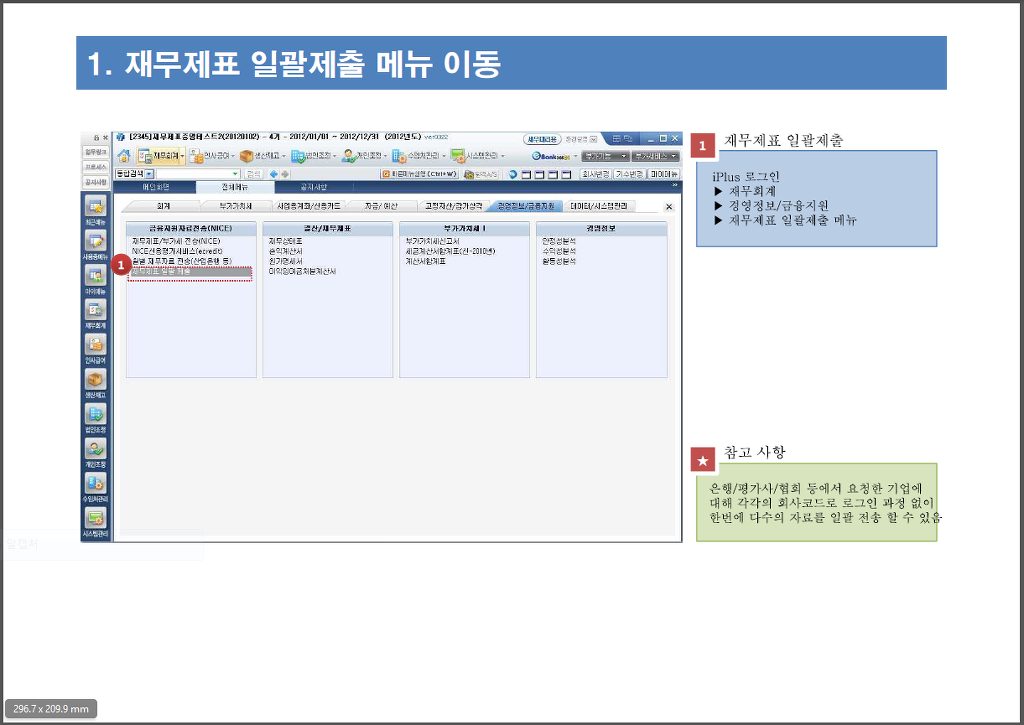Click small 공지사항 button above sidebar

pos(95,182)
